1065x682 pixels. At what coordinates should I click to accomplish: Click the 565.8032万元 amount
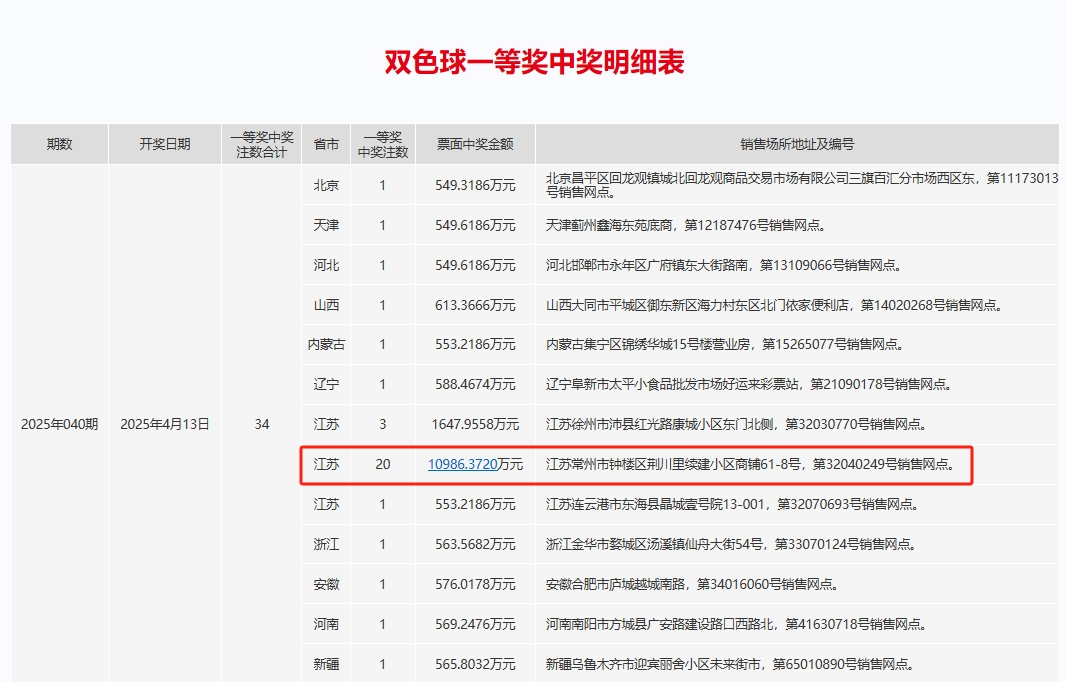[475, 664]
